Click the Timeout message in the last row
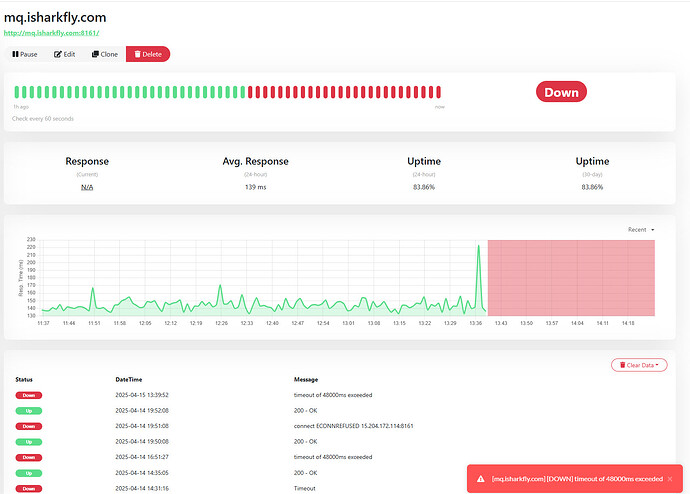The image size is (690, 494). [x=305, y=489]
